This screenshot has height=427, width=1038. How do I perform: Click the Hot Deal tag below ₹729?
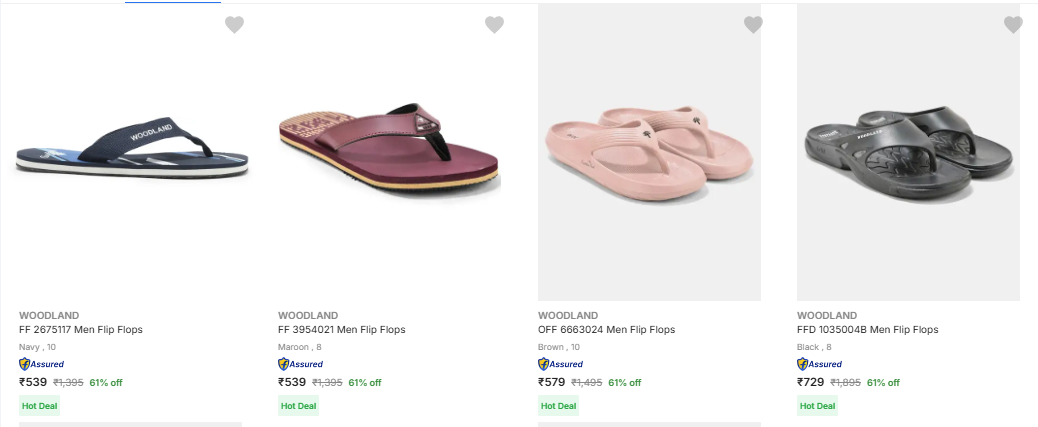(x=817, y=406)
